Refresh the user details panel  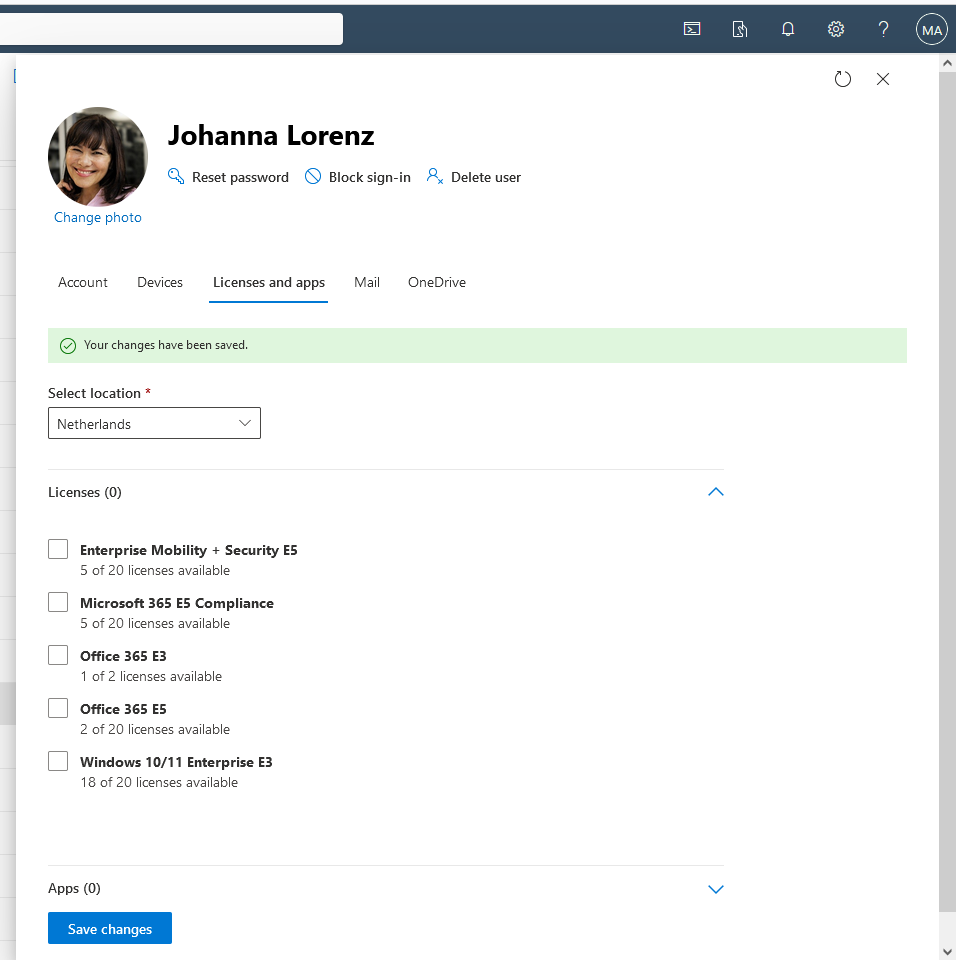click(843, 79)
